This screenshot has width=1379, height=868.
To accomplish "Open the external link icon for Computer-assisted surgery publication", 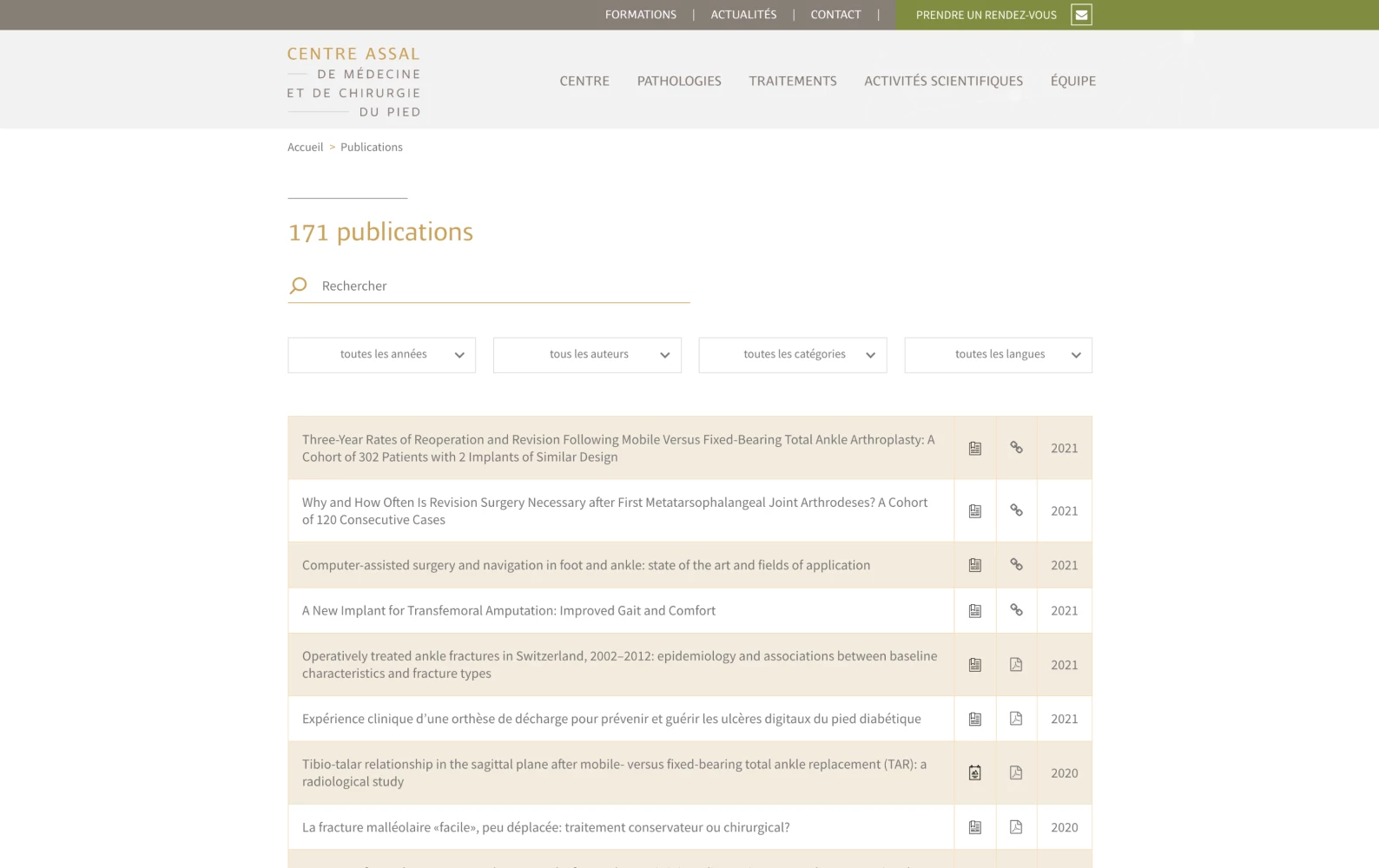I will point(1016,565).
